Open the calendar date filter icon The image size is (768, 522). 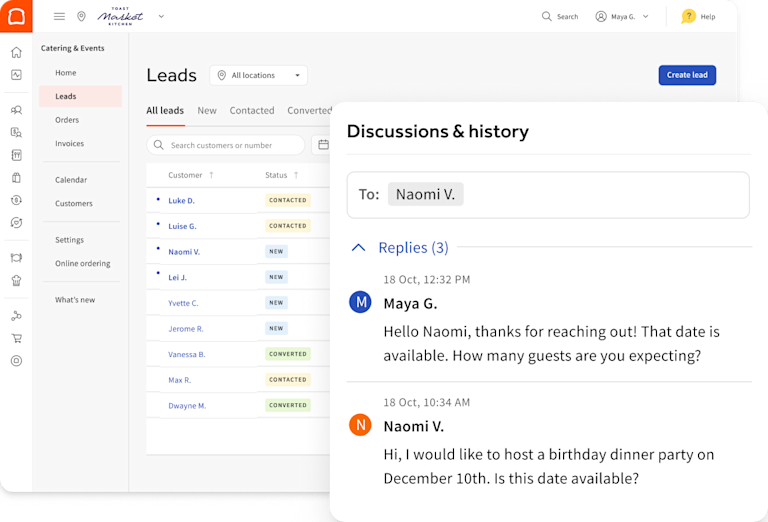323,144
